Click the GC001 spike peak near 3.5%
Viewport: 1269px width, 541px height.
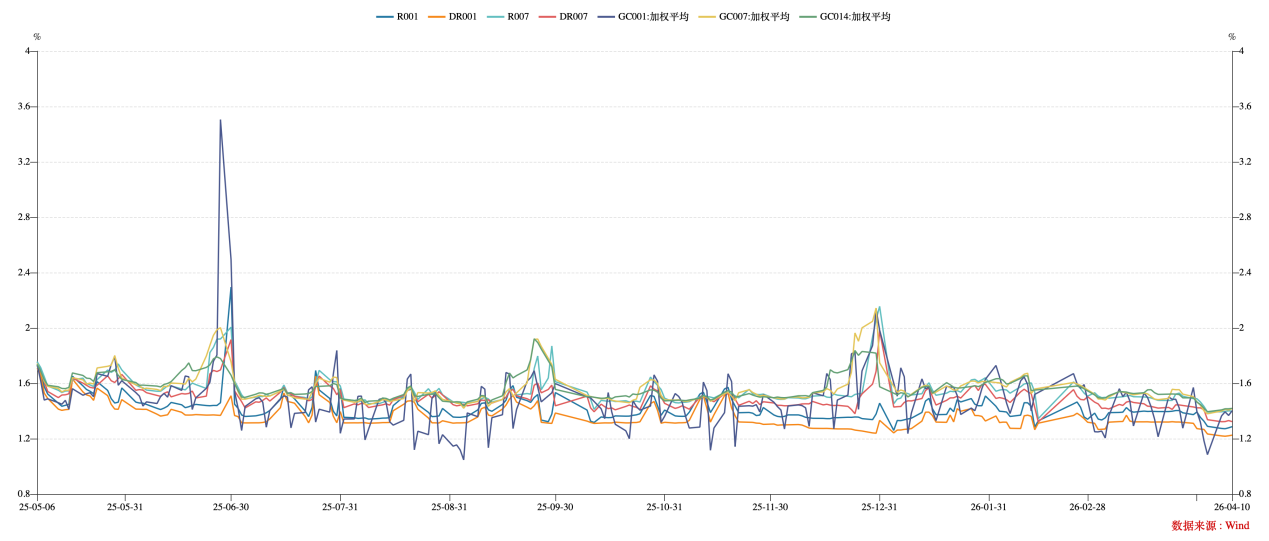point(220,120)
